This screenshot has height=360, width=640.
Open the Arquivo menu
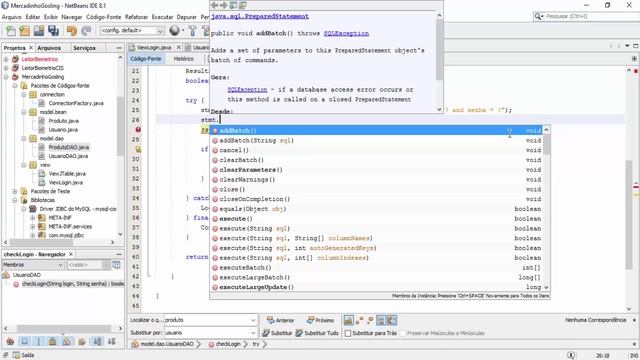pos(11,17)
